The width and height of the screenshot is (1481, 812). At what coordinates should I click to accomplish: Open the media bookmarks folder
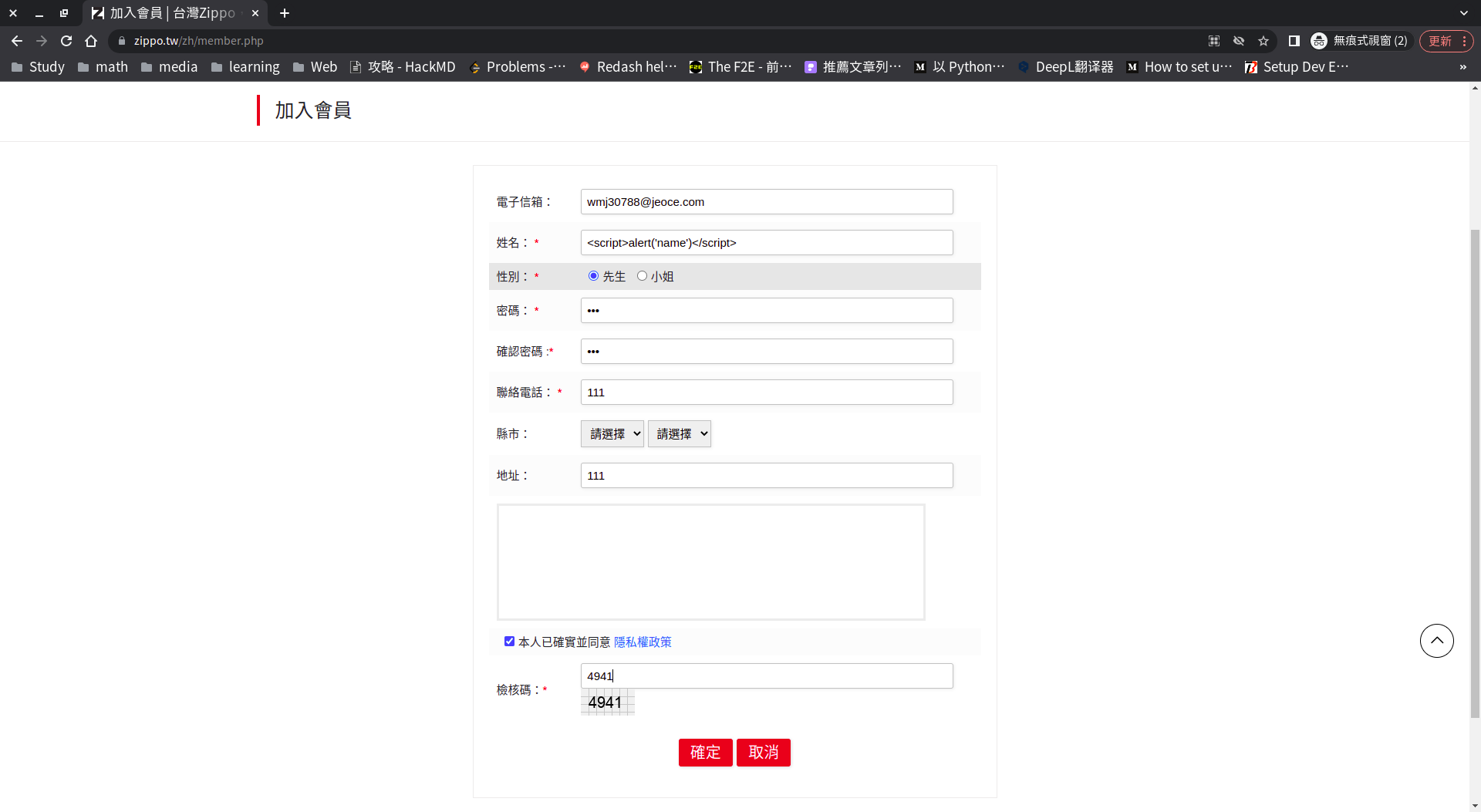(x=169, y=67)
